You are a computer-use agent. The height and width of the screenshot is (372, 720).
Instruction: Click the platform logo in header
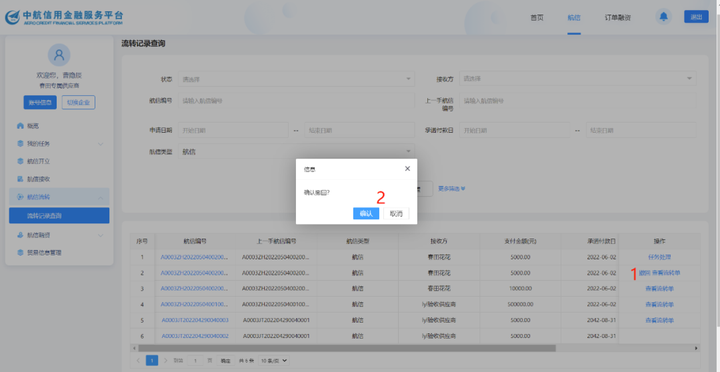click(64, 17)
